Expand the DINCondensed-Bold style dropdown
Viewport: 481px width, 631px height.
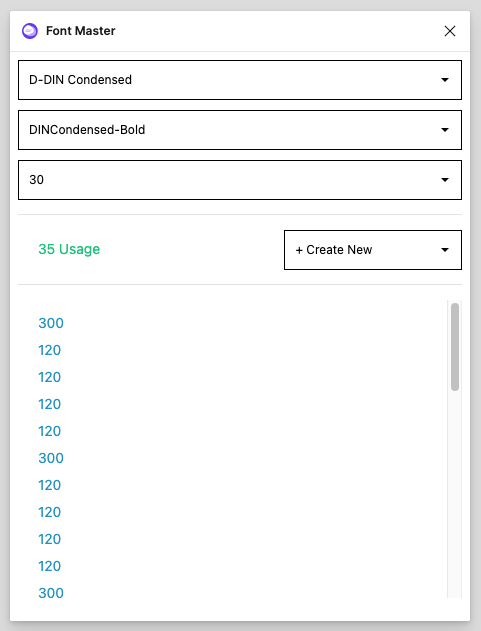(240, 130)
